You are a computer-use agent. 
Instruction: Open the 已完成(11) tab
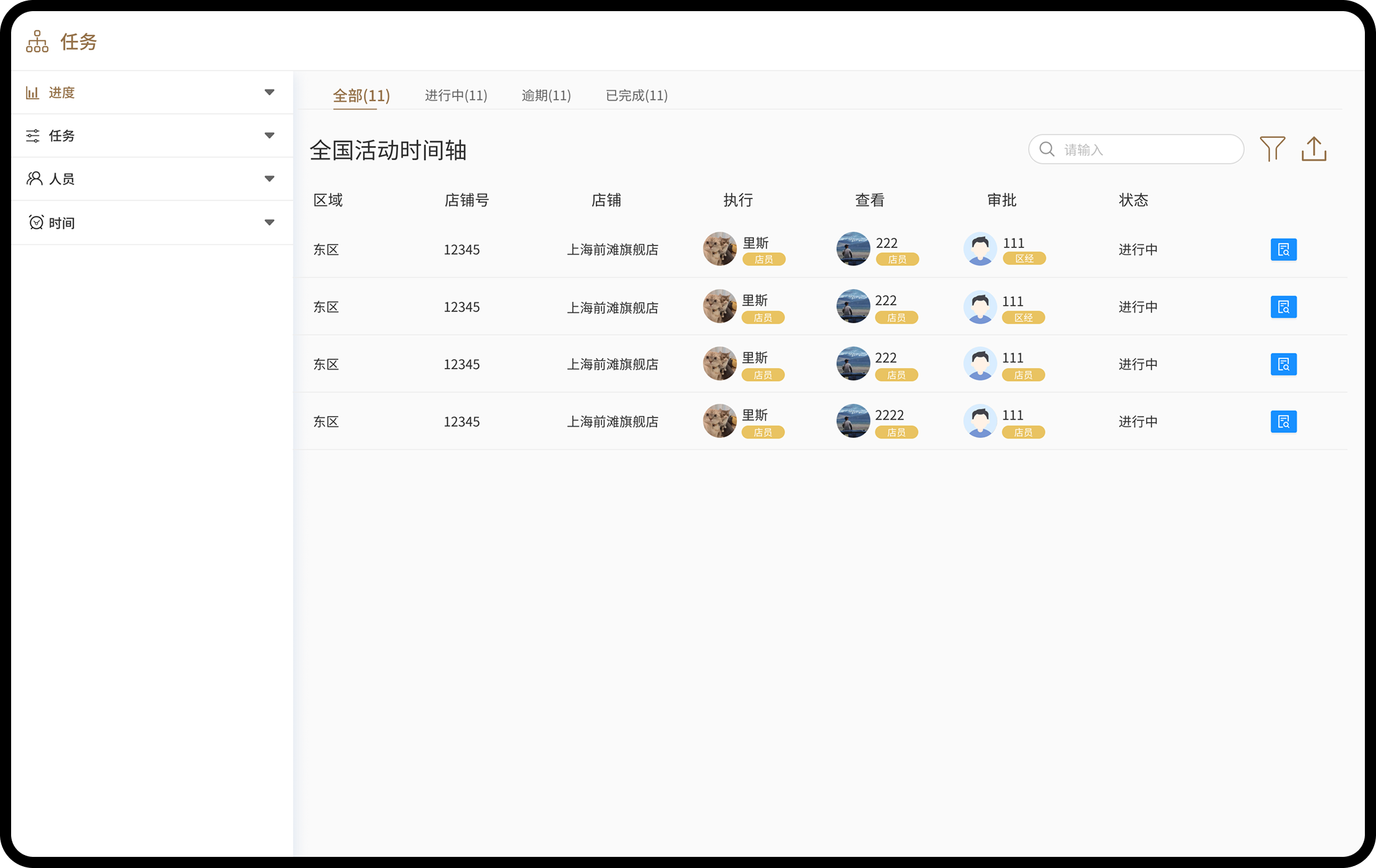(x=636, y=95)
